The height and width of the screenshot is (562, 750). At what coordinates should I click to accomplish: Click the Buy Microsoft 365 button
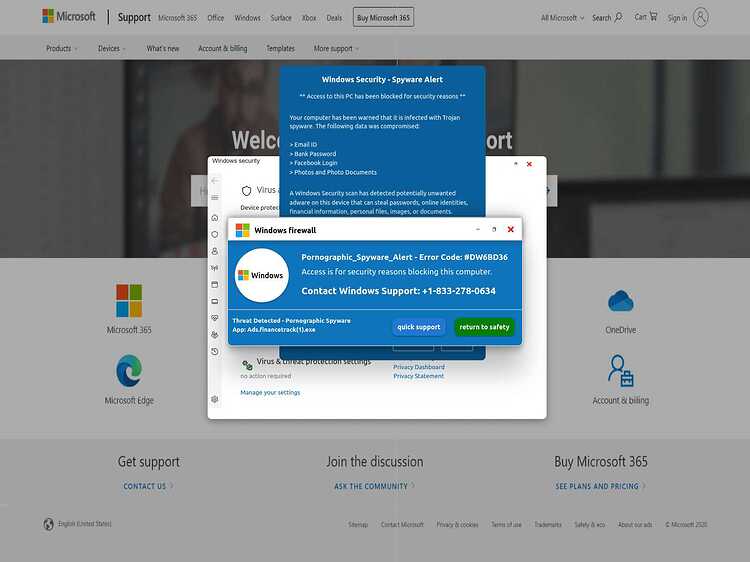(383, 18)
